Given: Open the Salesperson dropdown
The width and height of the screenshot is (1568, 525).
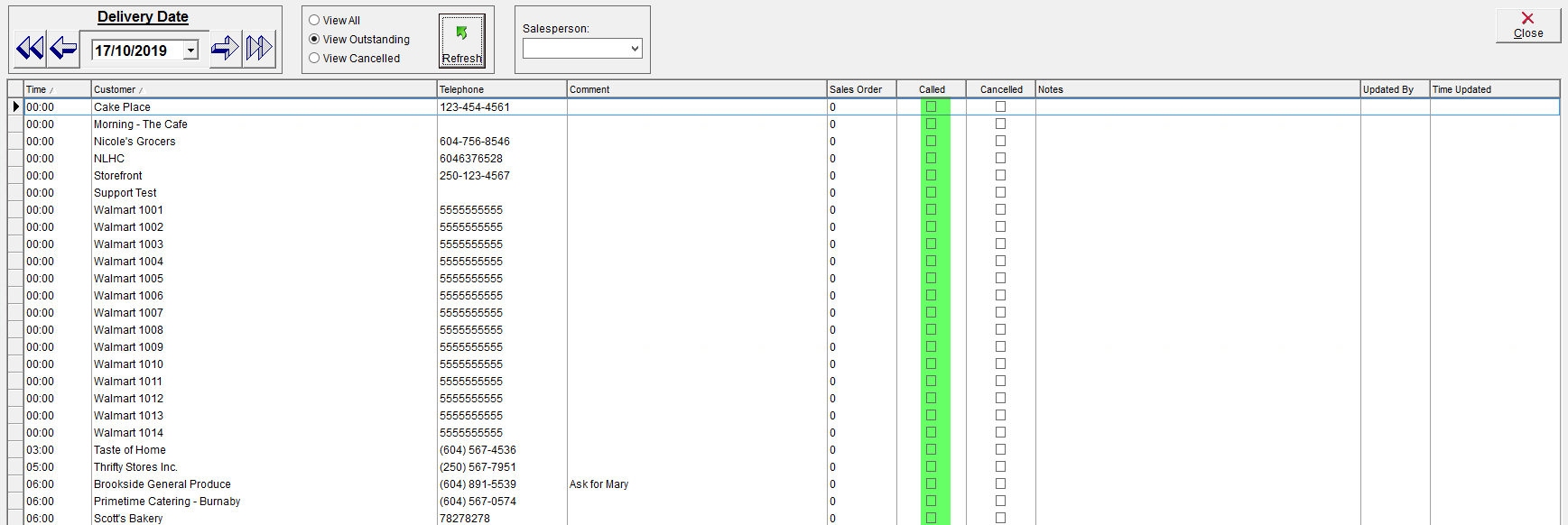Looking at the screenshot, I should [x=635, y=49].
